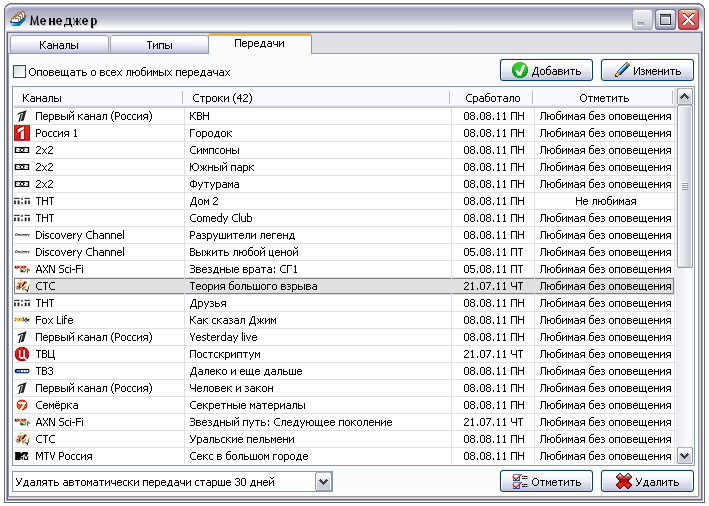The height and width of the screenshot is (506, 709).
Task: Enable Оповещать о всех любимых передачах checkbox
Action: coord(19,72)
